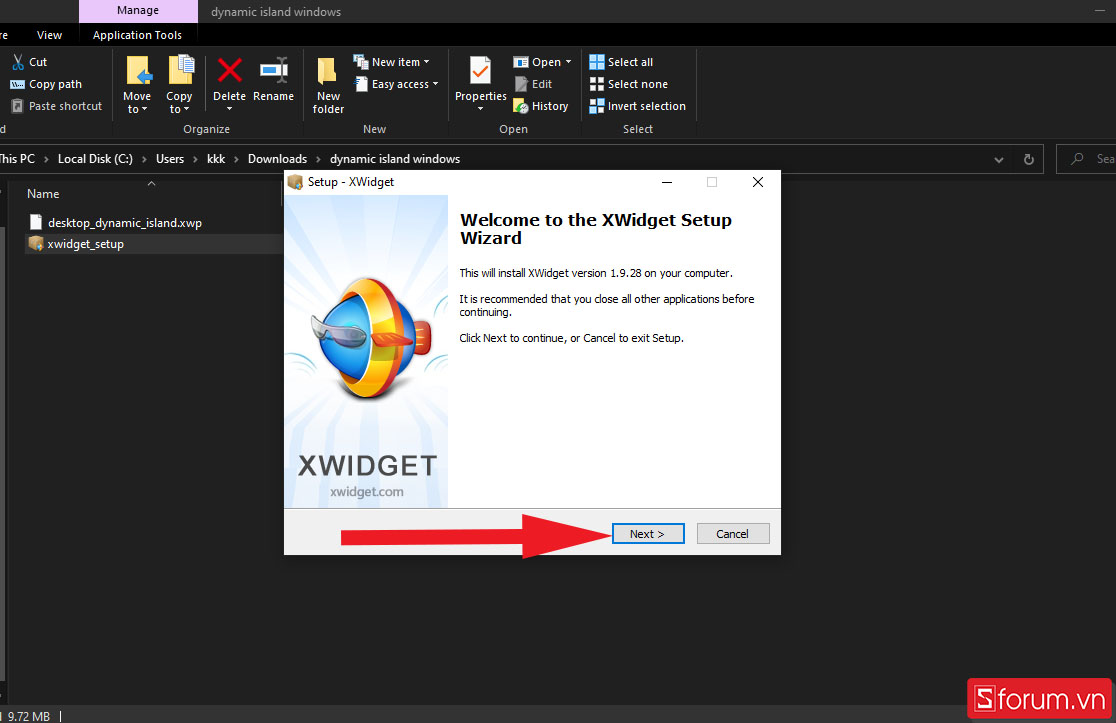Refresh the folder with the refresh icon

pos(1028,159)
